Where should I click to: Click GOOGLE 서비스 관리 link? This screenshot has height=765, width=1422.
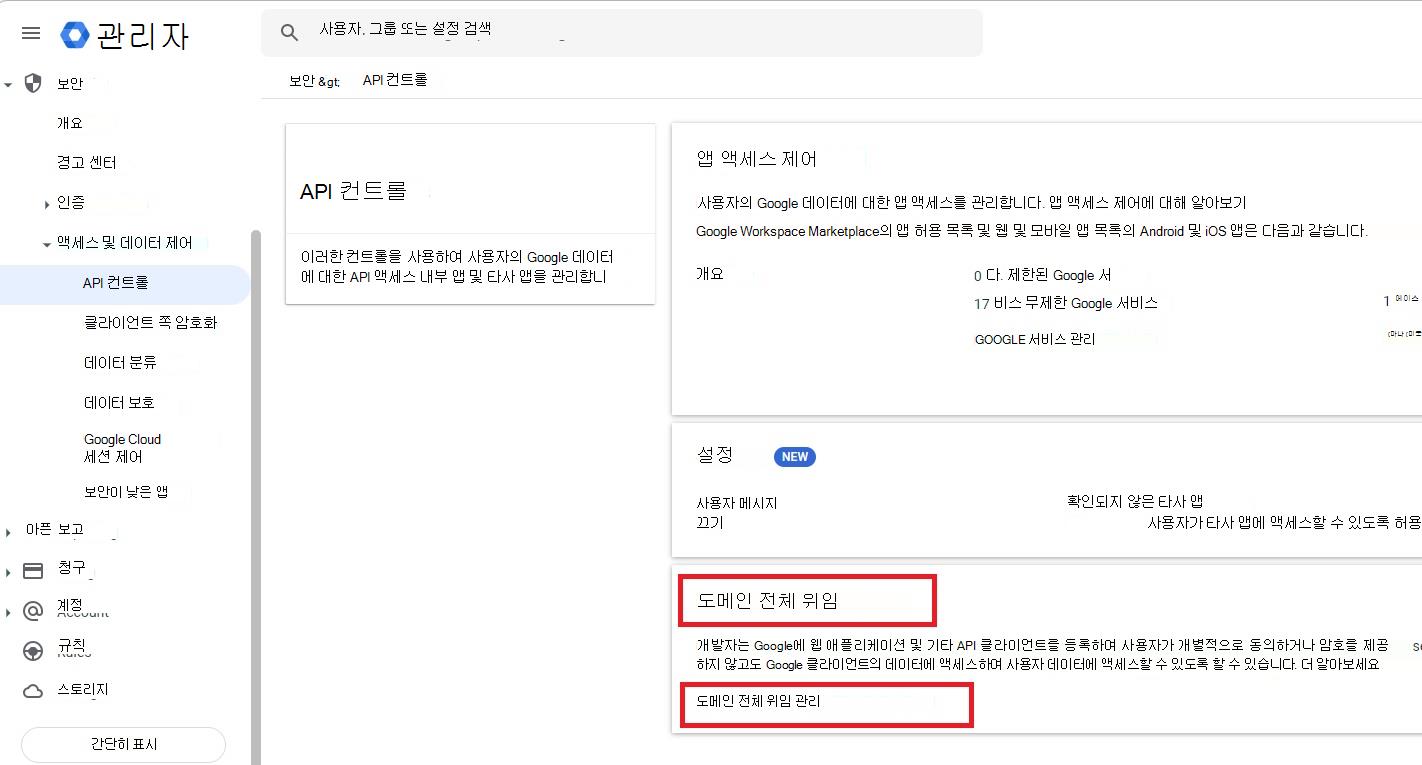click(x=1035, y=339)
